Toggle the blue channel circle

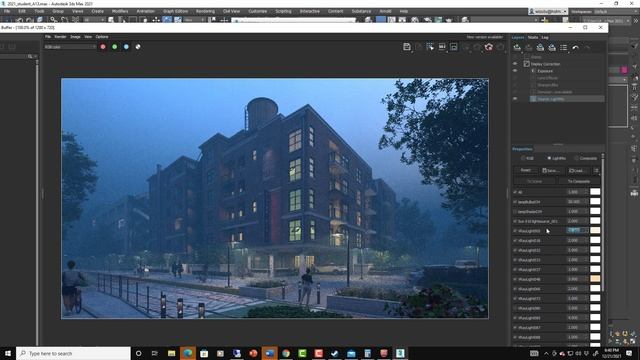click(x=126, y=47)
